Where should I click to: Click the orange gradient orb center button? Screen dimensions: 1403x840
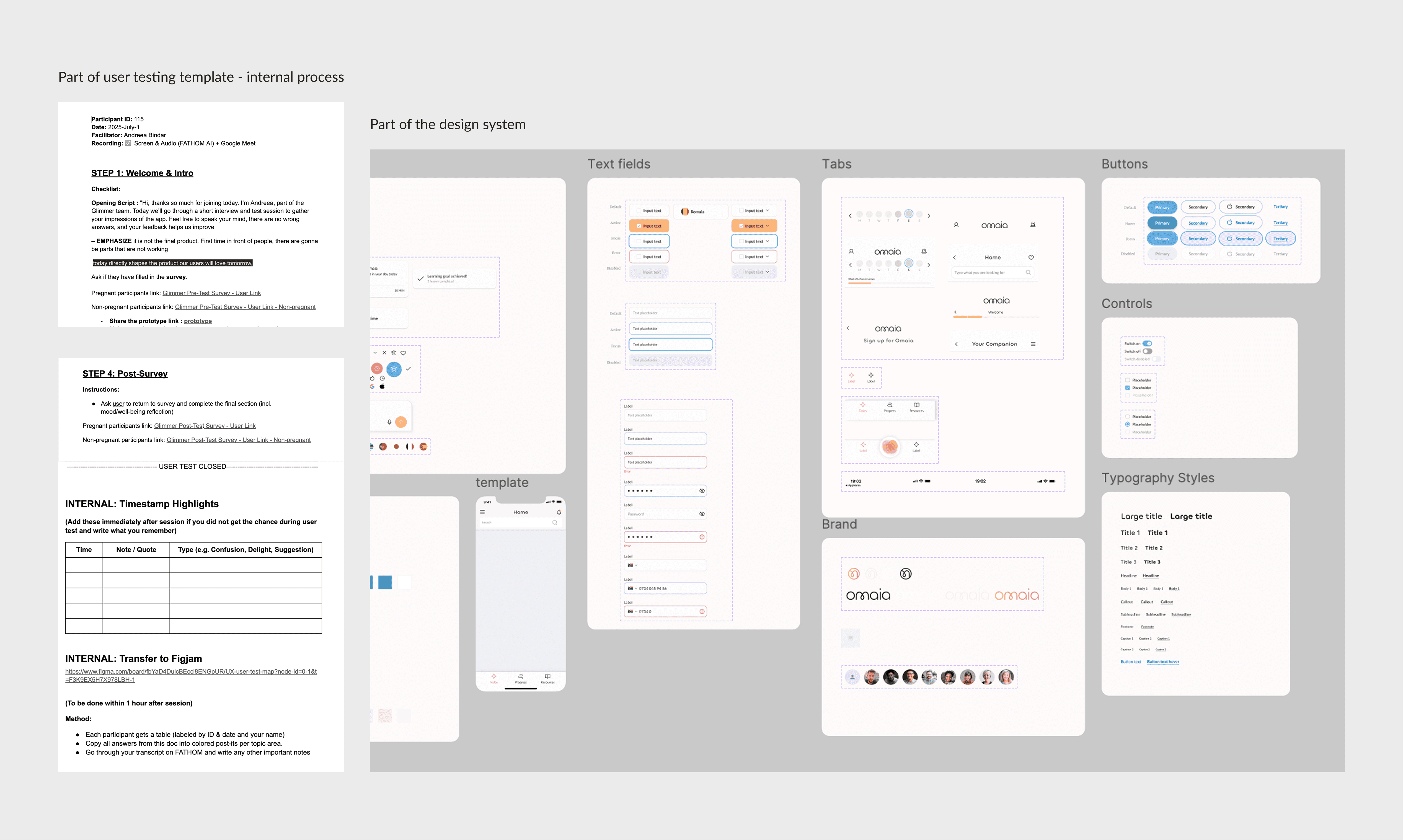(890, 447)
